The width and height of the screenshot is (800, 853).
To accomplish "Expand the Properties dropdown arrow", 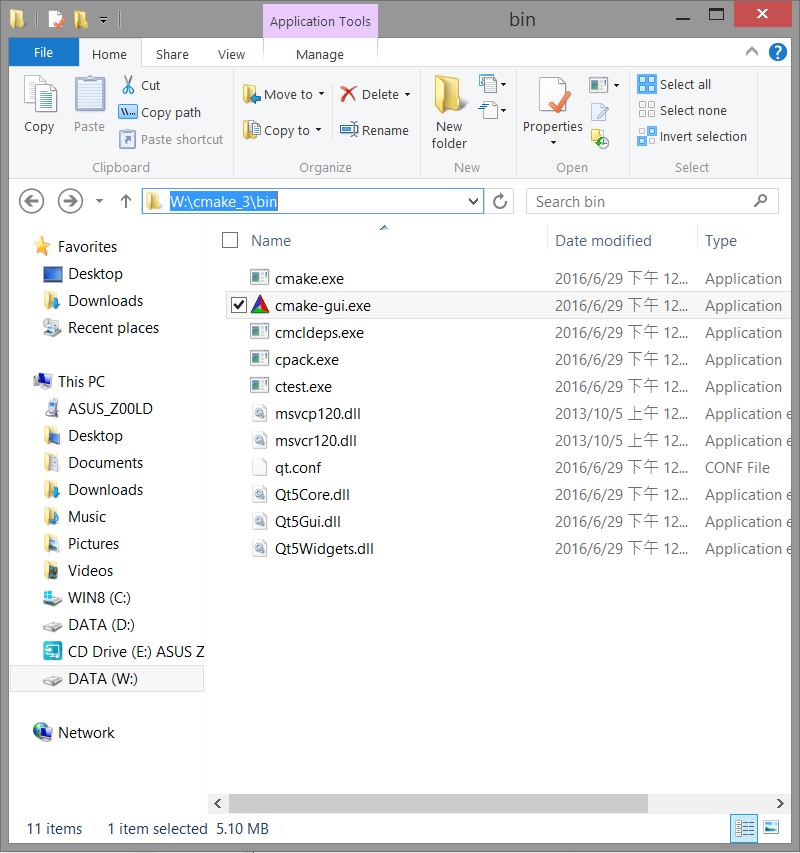I will click(x=553, y=143).
